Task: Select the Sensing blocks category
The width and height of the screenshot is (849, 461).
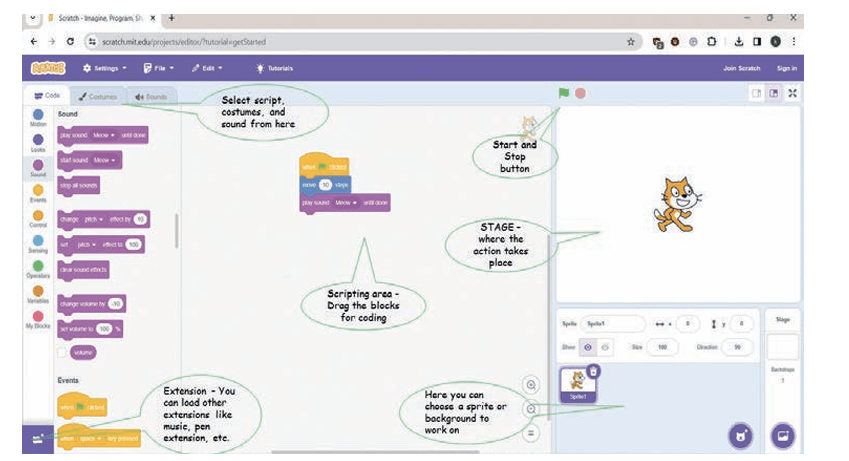Action: 38,244
